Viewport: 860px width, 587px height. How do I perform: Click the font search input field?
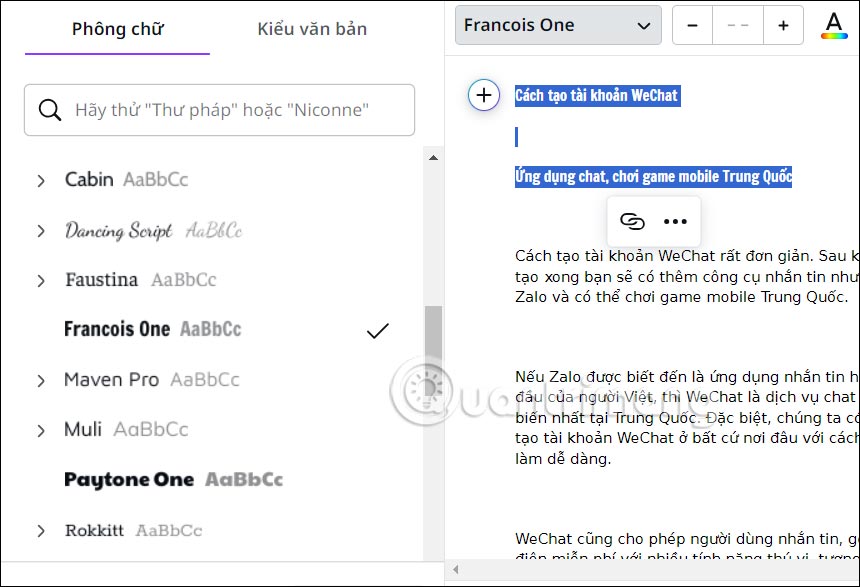[x=220, y=110]
